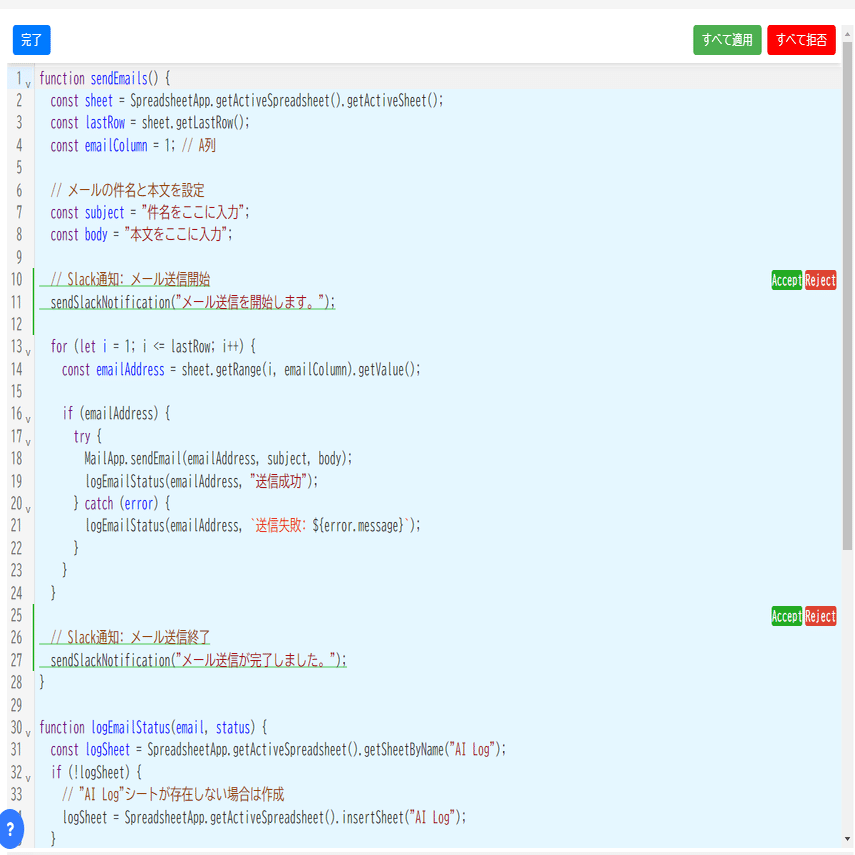The width and height of the screenshot is (855, 855).
Task: Click the scrollbar up arrow on the right edge
Action: click(847, 34)
